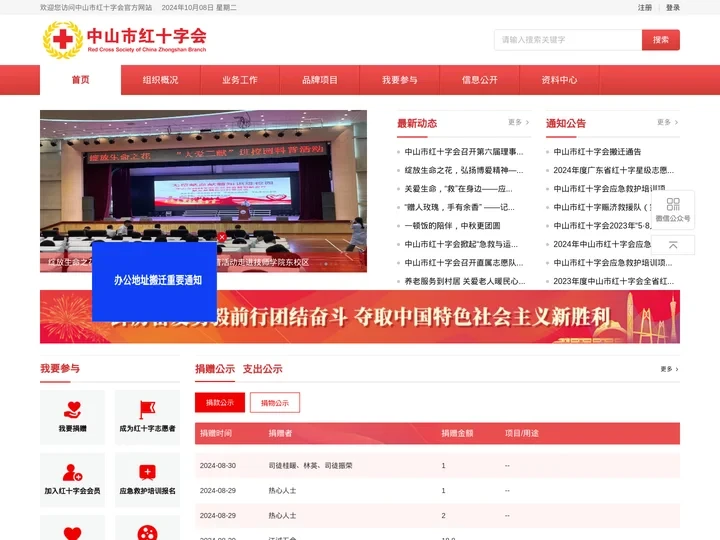Open 我要参与 navigation menu

399,80
